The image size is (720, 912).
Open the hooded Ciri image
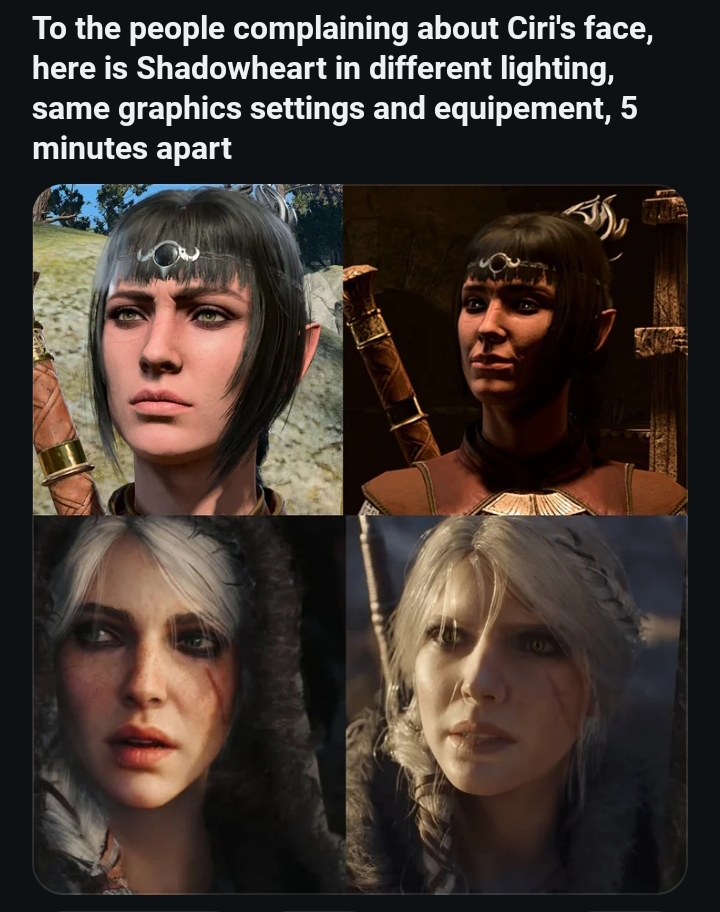coord(189,704)
